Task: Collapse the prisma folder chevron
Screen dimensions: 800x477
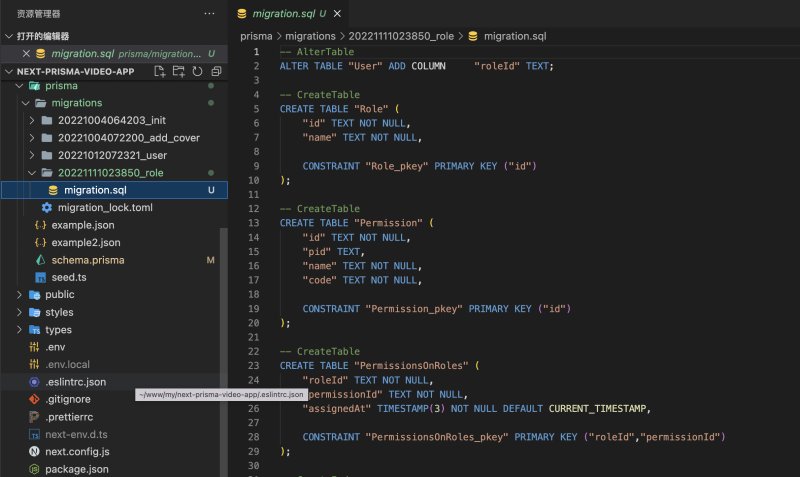Action: click(x=19, y=86)
